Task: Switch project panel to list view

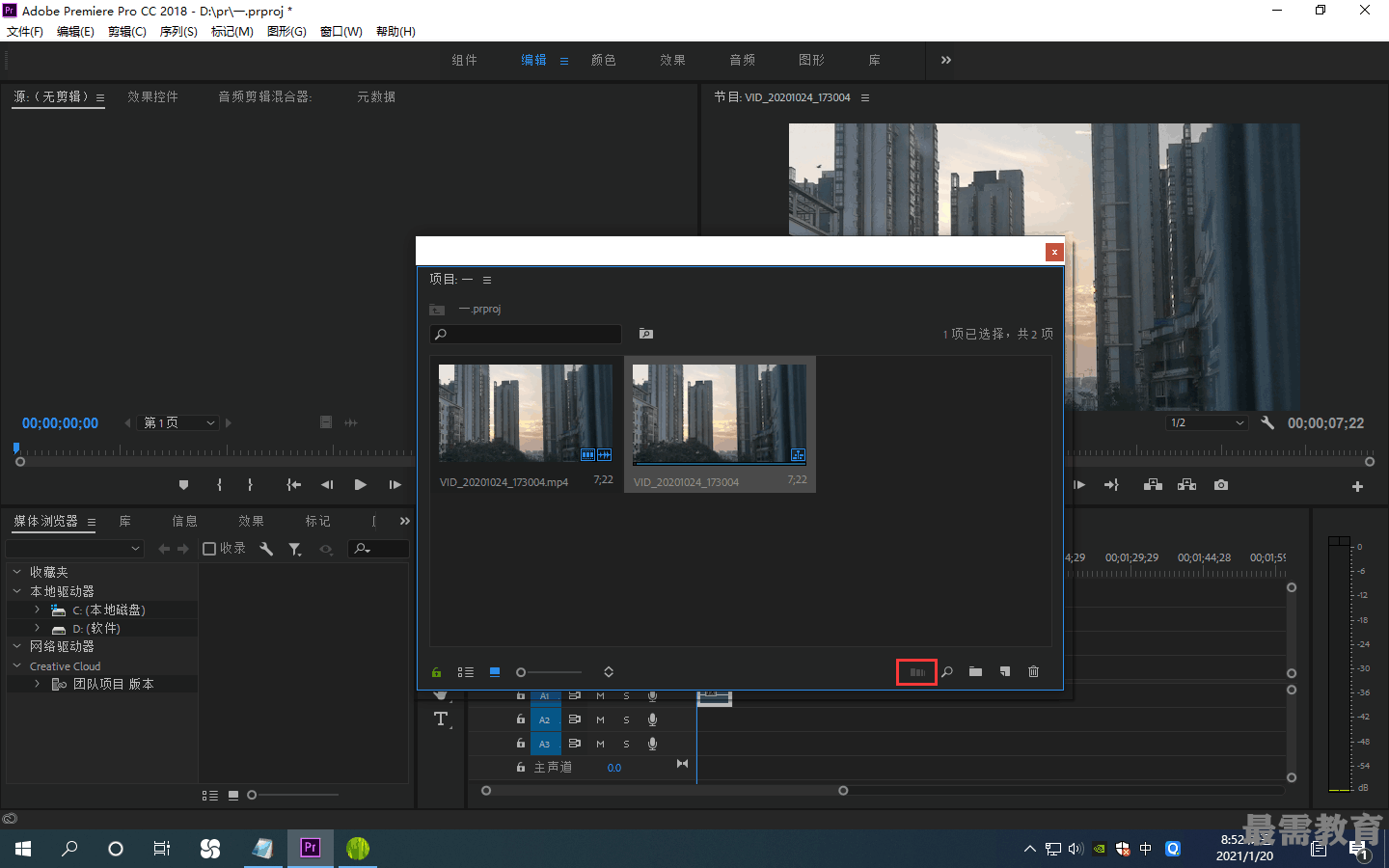Action: (466, 672)
